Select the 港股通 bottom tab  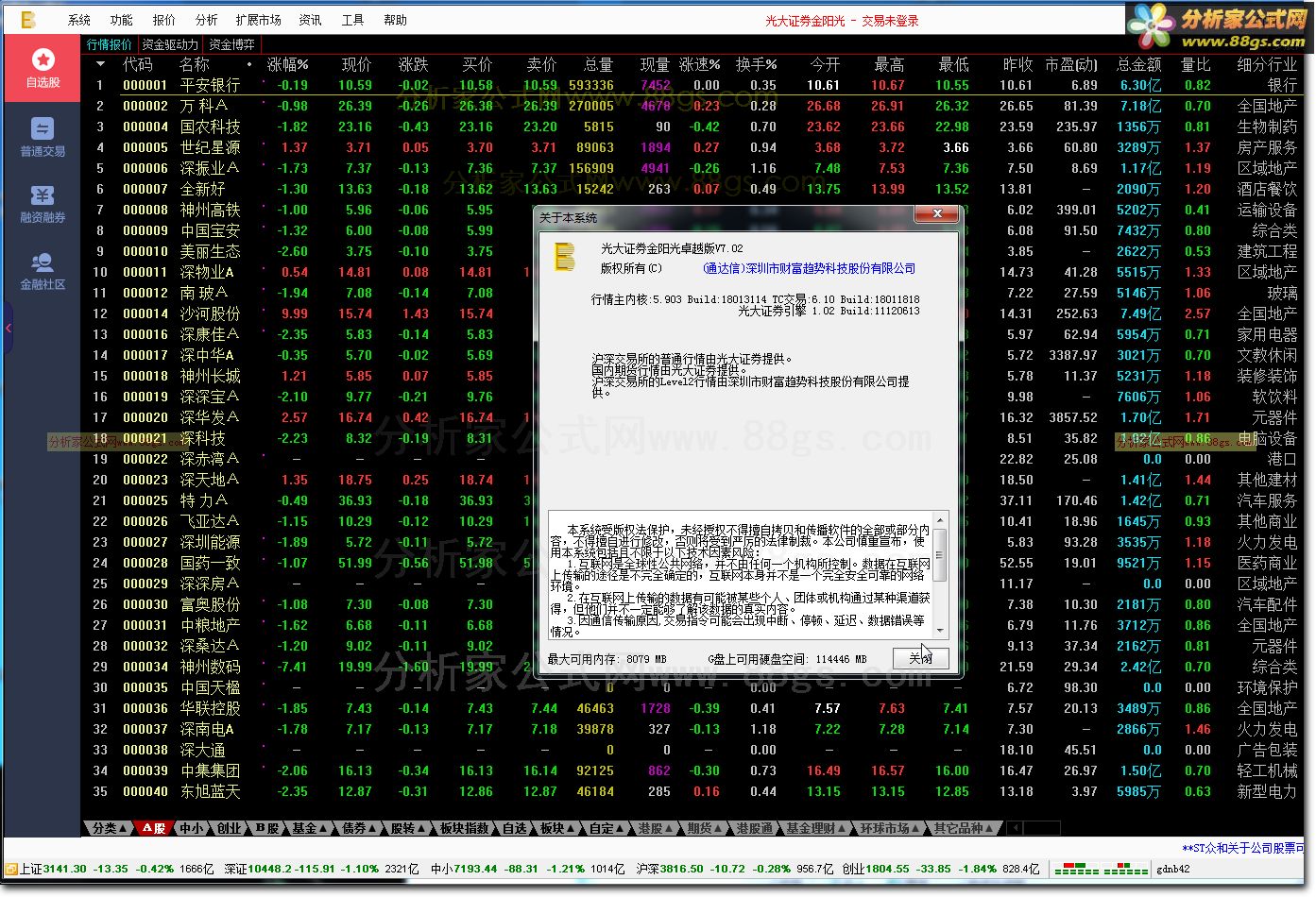pyautogui.click(x=755, y=828)
